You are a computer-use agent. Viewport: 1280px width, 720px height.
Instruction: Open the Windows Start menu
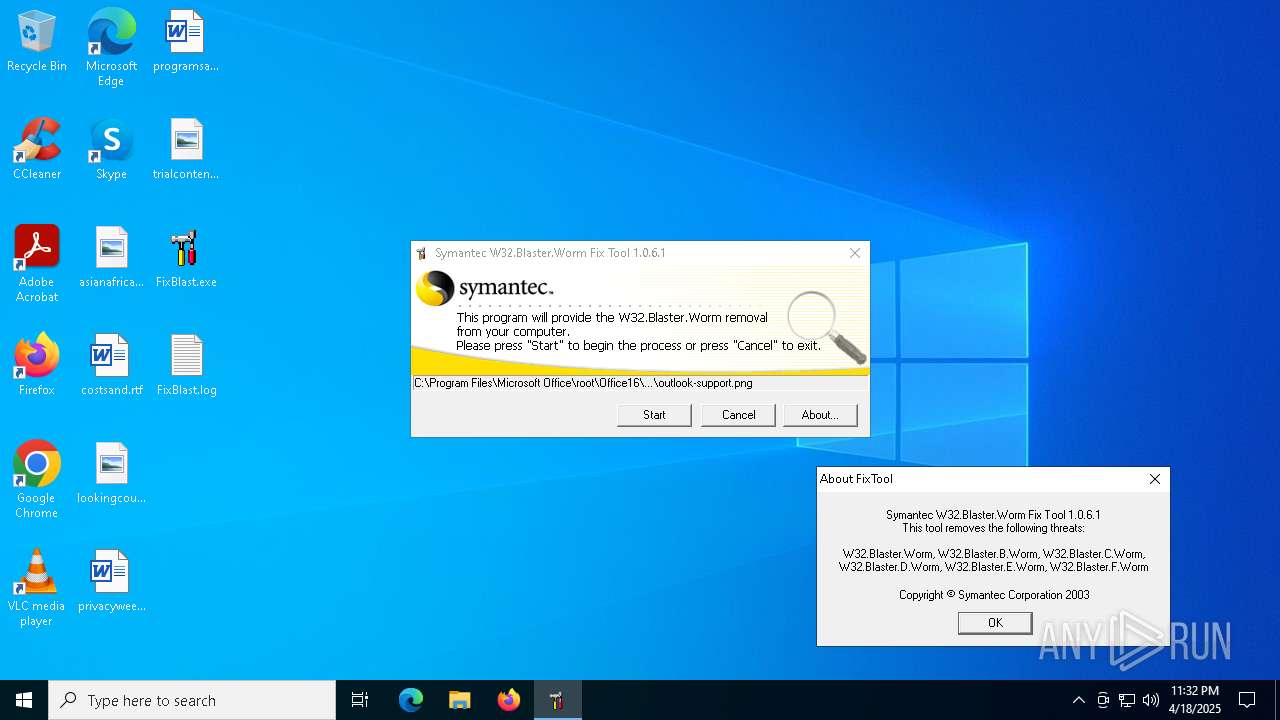pos(24,700)
